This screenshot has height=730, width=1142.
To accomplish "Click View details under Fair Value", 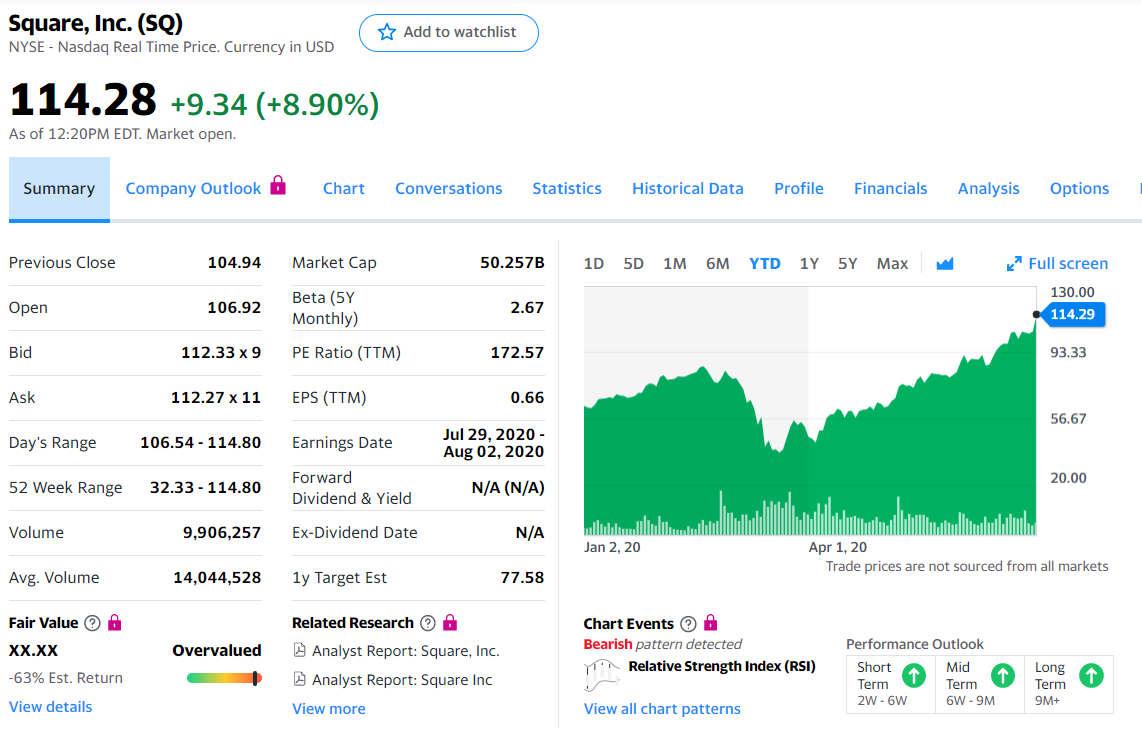I will (50, 707).
